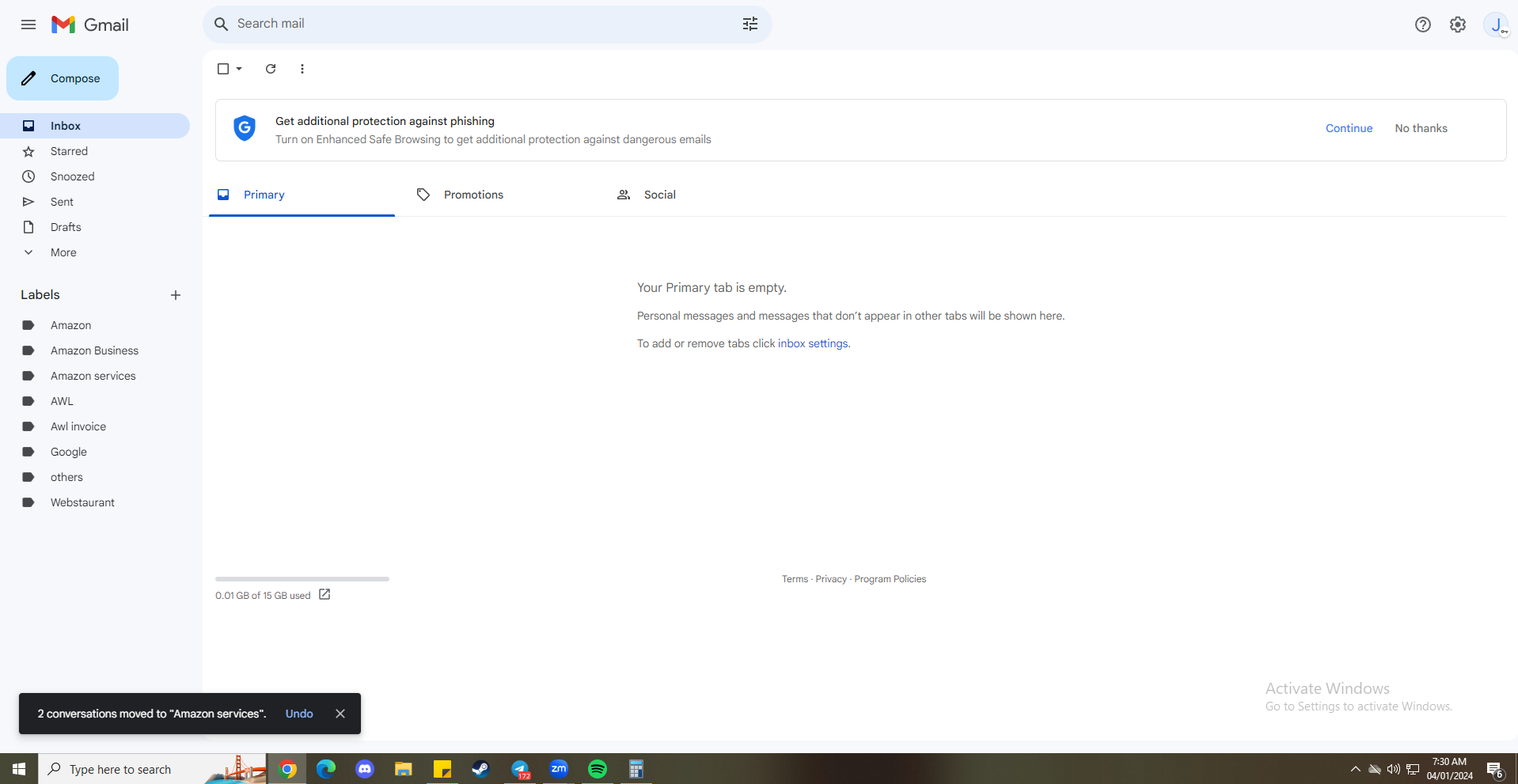1518x784 pixels.
Task: Click Continue on phishing protection banner
Action: [1349, 128]
